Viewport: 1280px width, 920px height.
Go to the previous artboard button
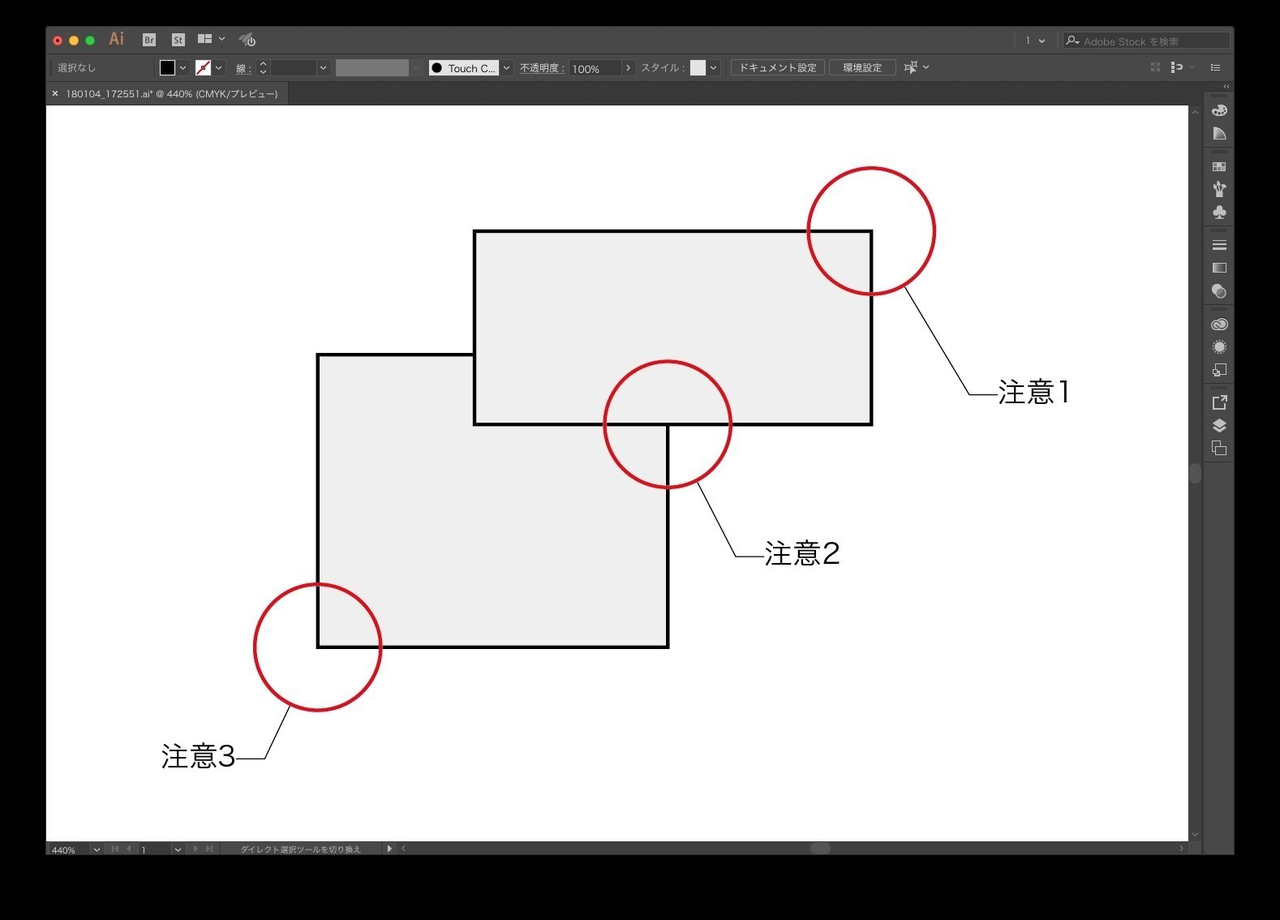click(130, 849)
